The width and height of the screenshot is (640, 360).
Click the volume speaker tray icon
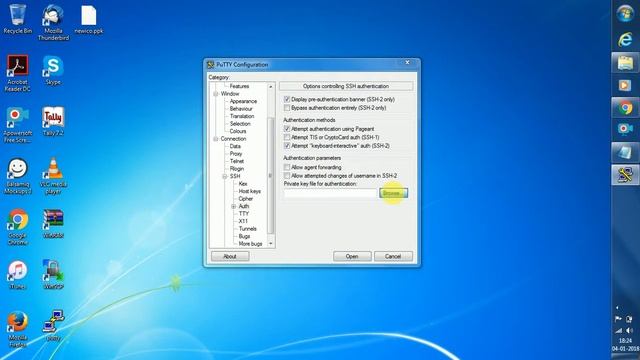[629, 331]
